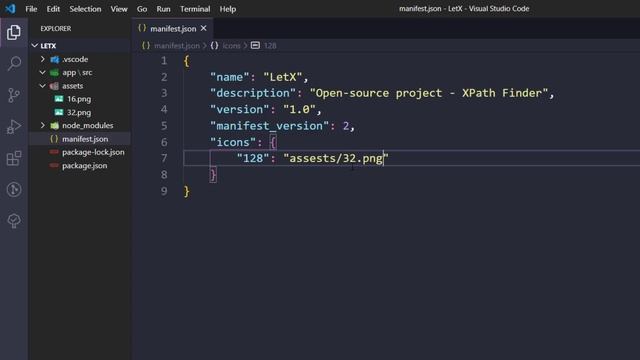Click the breadcrumb icons object symbol
This screenshot has height=360, width=640.
click(x=215, y=46)
